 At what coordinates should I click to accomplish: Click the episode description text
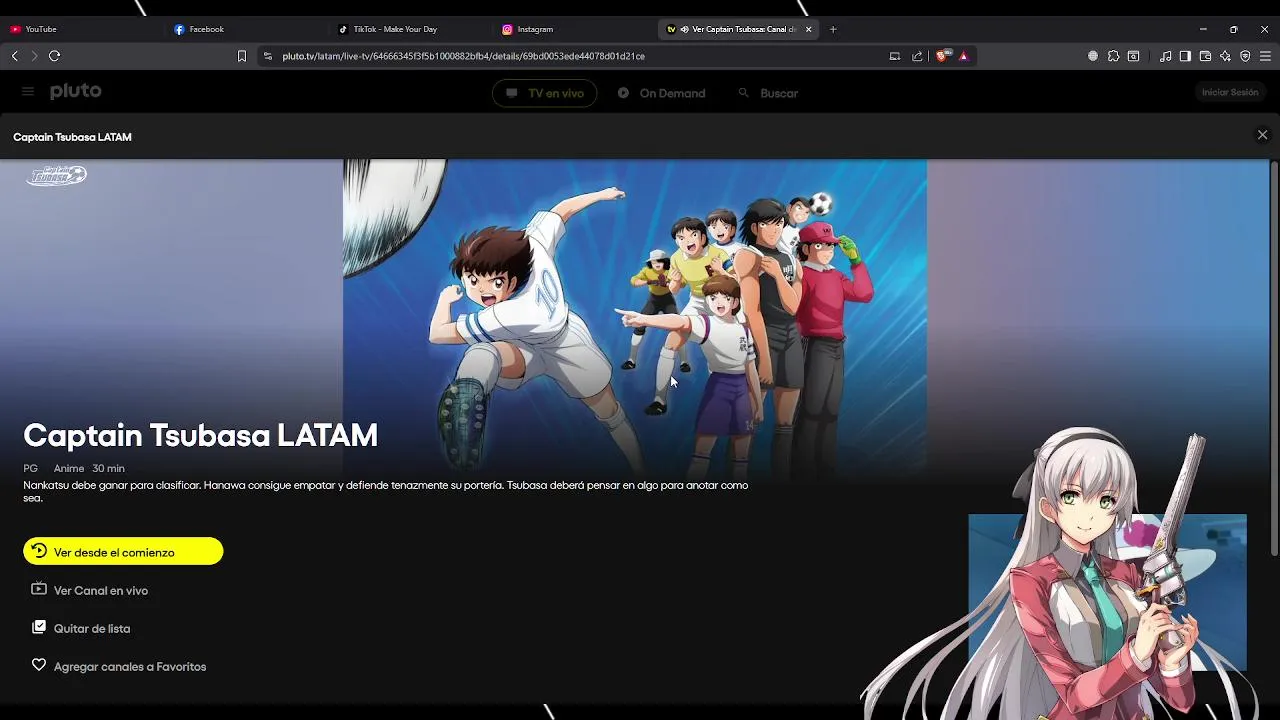coord(386,491)
